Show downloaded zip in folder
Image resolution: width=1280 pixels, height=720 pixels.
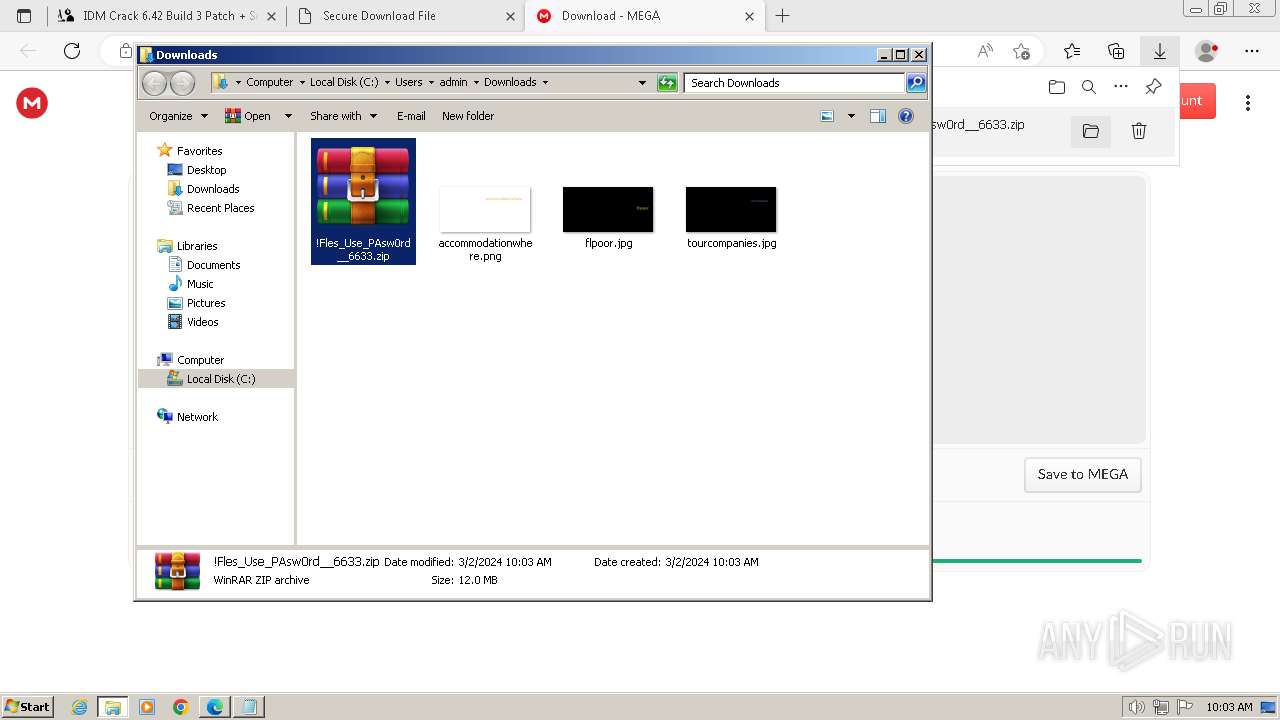tap(1091, 131)
